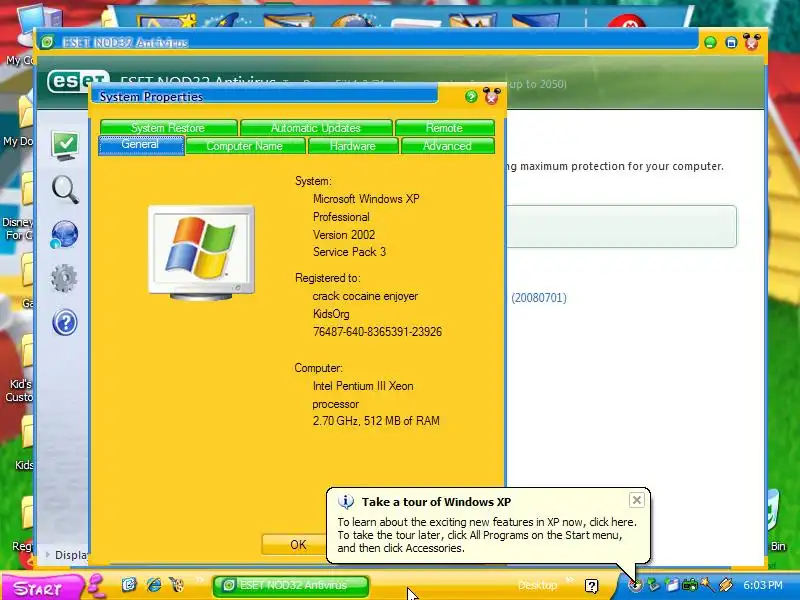Click the taskbar clock showing 6:03 PM
The height and width of the screenshot is (600, 800).
pos(762,585)
